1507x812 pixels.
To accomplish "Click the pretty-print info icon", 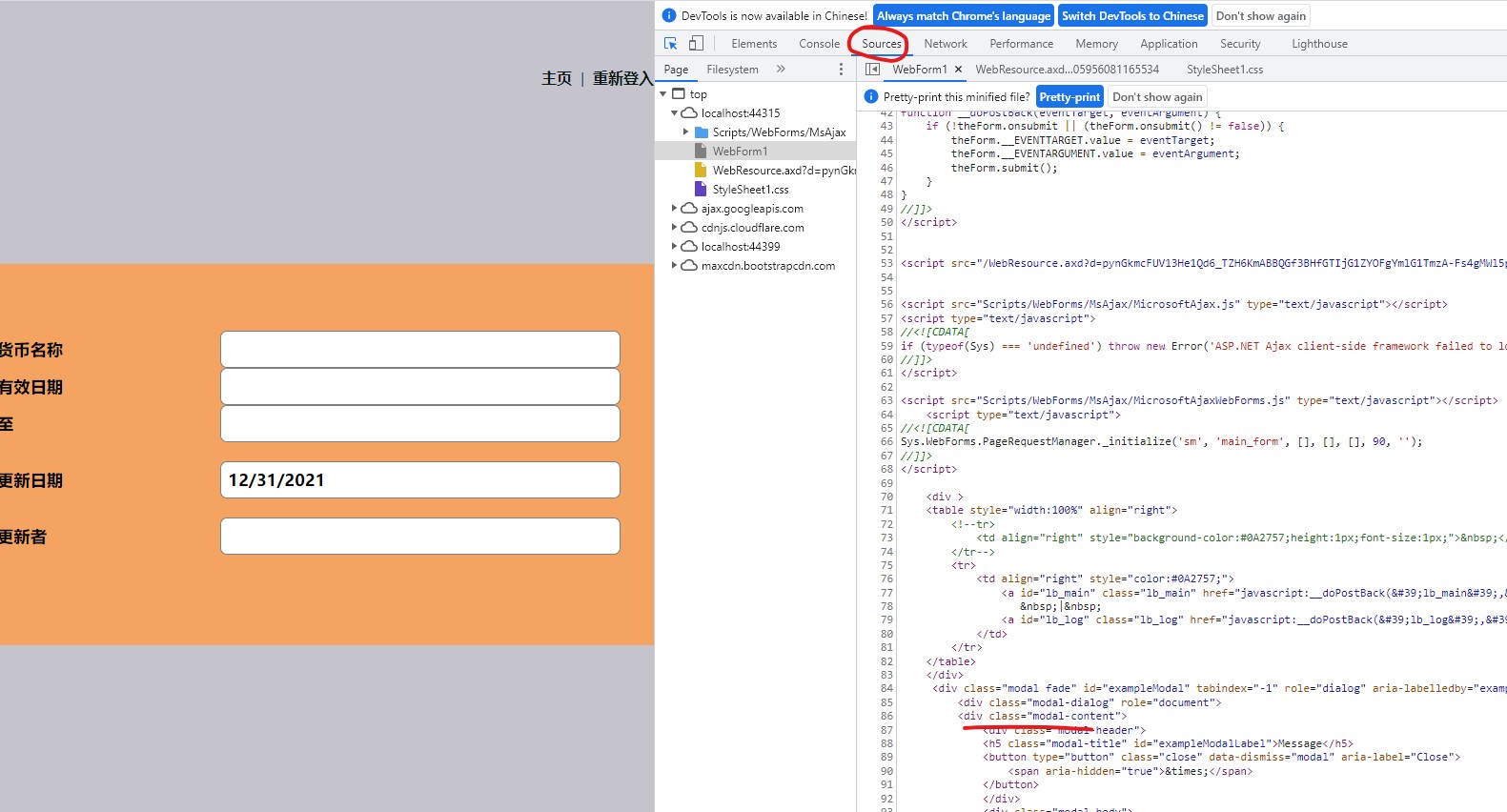I will (870, 96).
